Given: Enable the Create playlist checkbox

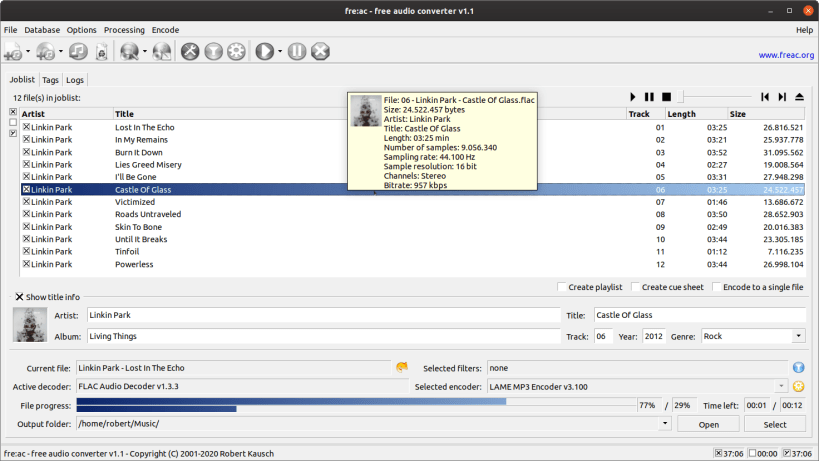Looking at the screenshot, I should click(561, 287).
